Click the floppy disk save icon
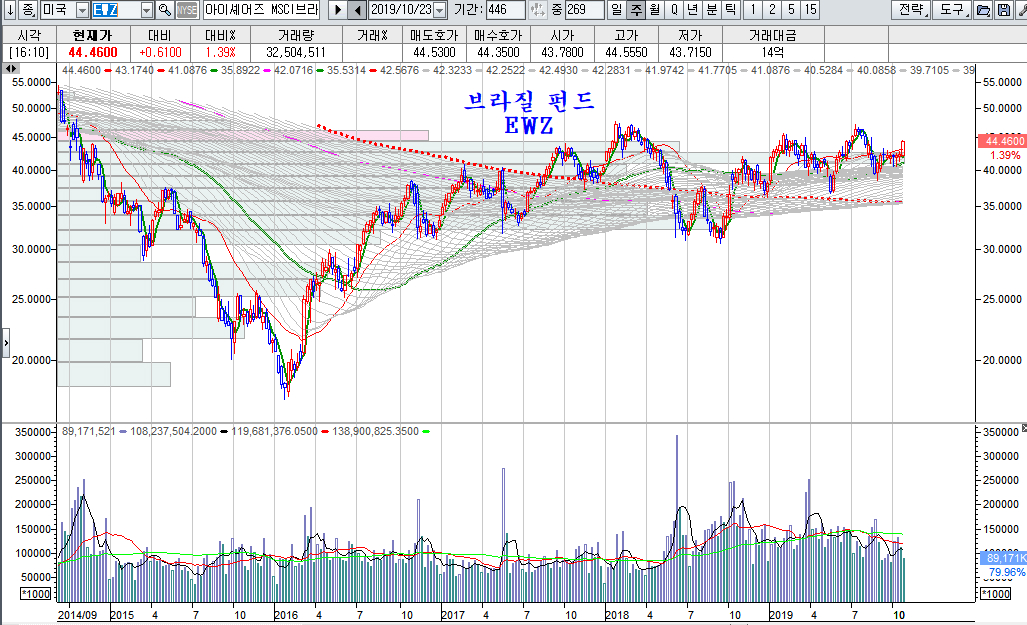Image resolution: width=1027 pixels, height=625 pixels. [x=1003, y=10]
